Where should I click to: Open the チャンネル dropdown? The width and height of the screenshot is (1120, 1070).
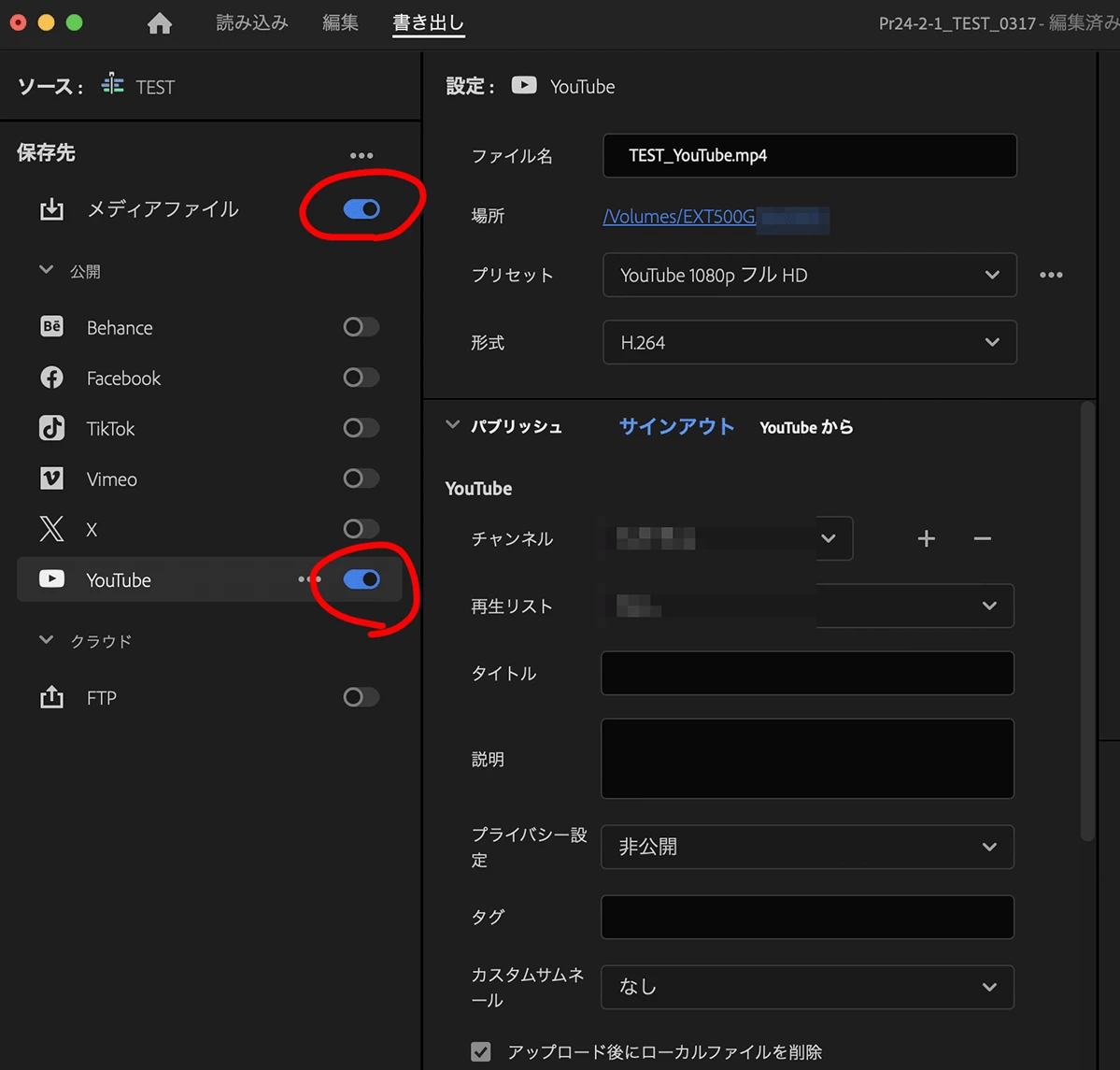727,538
